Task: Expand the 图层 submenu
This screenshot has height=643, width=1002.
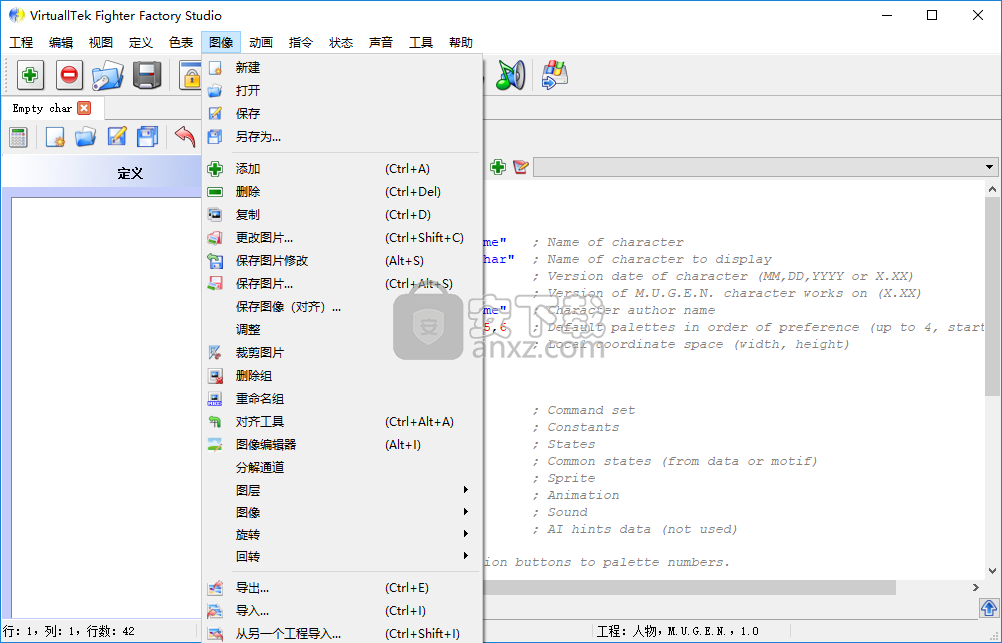Action: pyautogui.click(x=342, y=490)
